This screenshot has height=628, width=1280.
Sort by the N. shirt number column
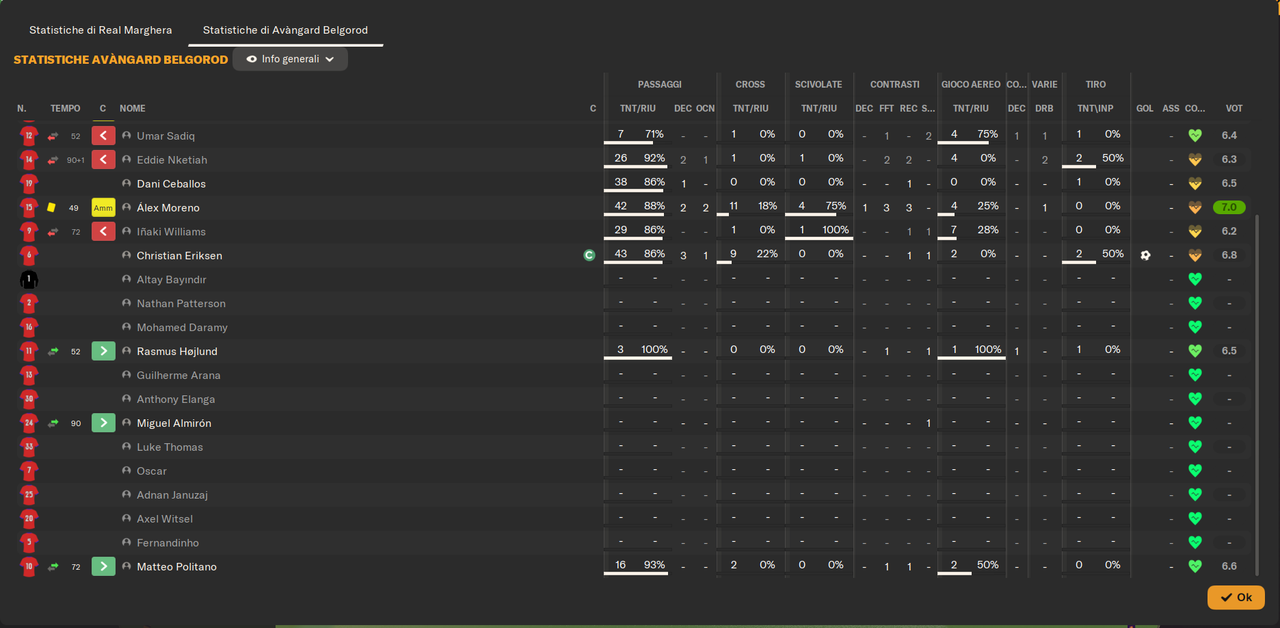pos(22,108)
